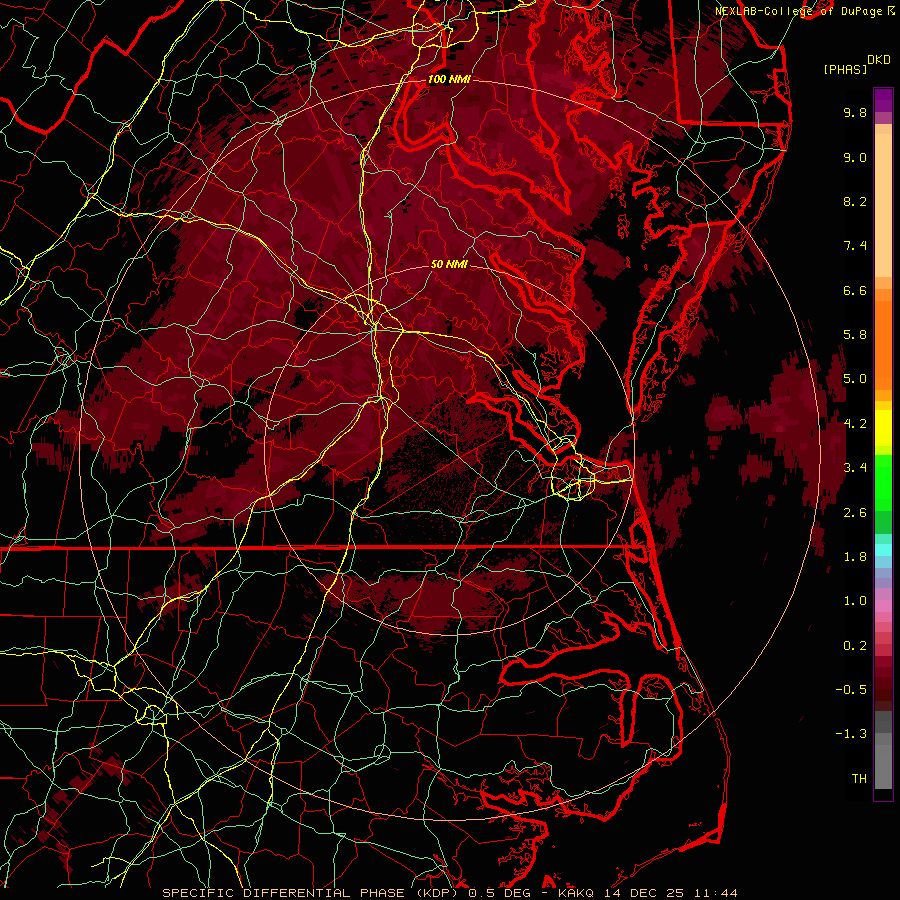Click the 100 NMI range ring label

(x=449, y=79)
